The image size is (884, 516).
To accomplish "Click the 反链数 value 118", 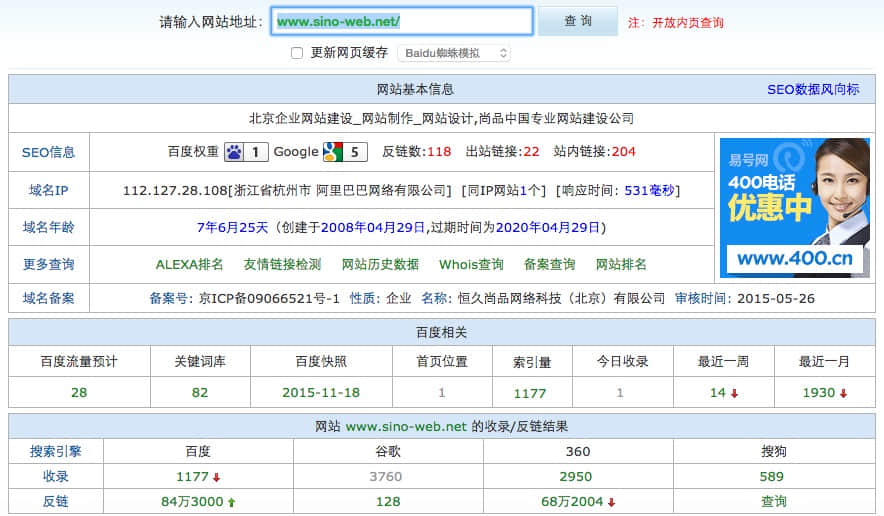I will (439, 152).
